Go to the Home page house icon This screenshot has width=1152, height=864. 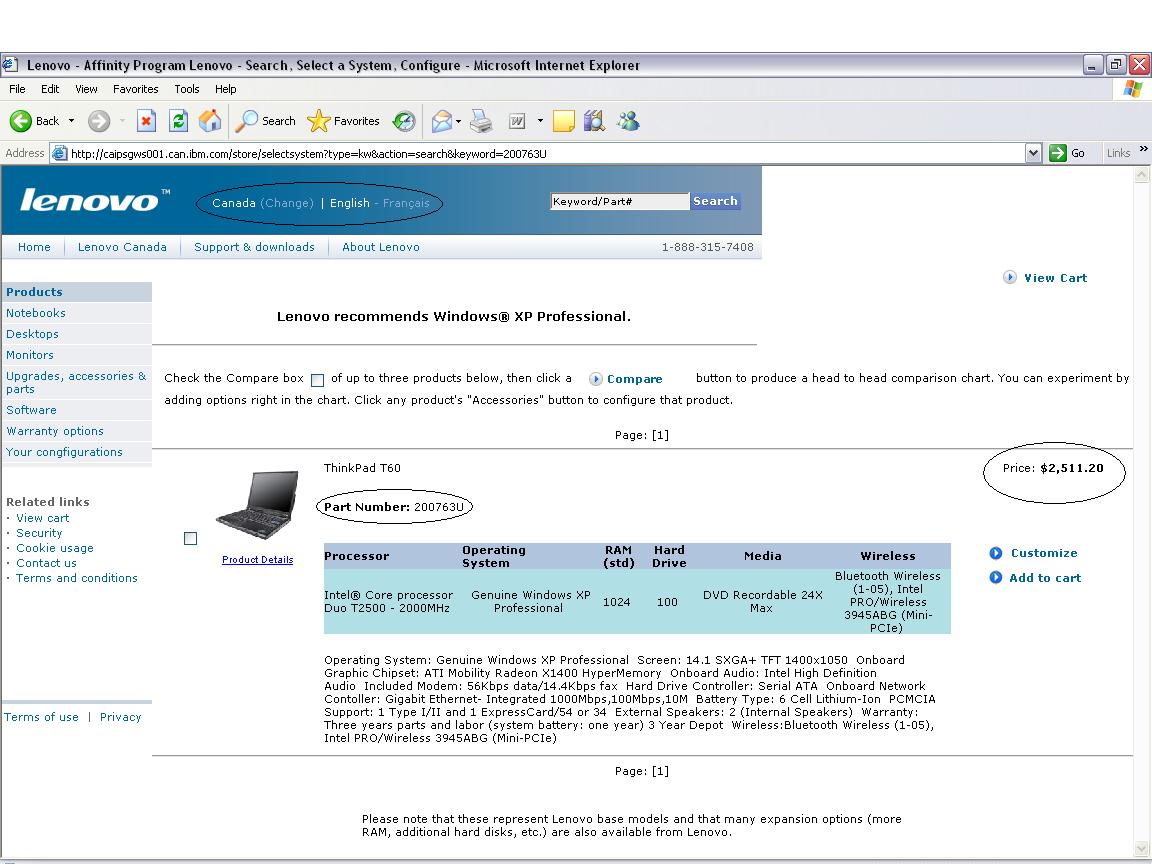(x=210, y=120)
